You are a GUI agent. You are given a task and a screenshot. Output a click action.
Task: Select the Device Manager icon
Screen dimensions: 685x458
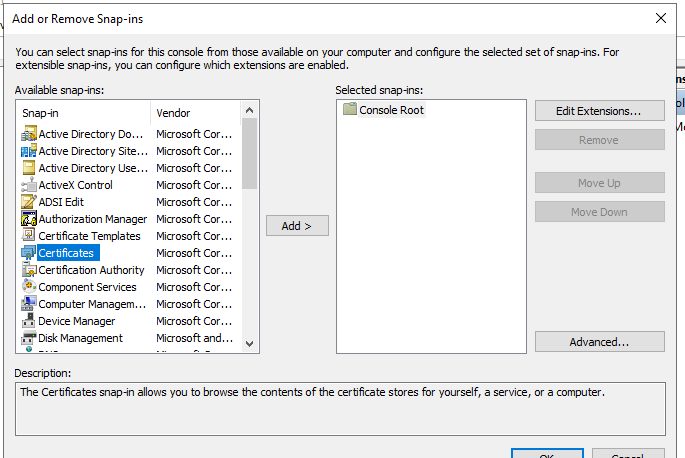[29, 321]
